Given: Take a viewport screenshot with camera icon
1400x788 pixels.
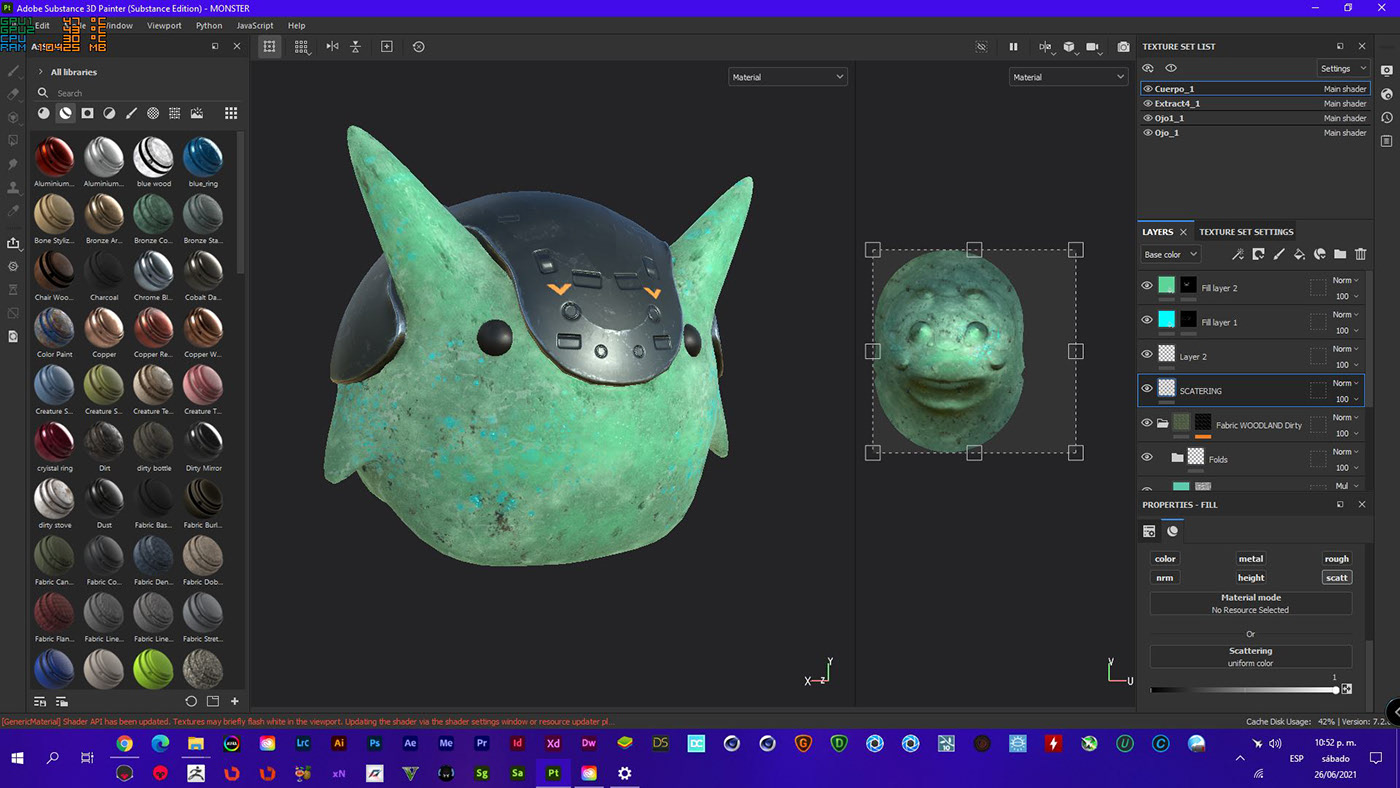Looking at the screenshot, I should (1123, 47).
